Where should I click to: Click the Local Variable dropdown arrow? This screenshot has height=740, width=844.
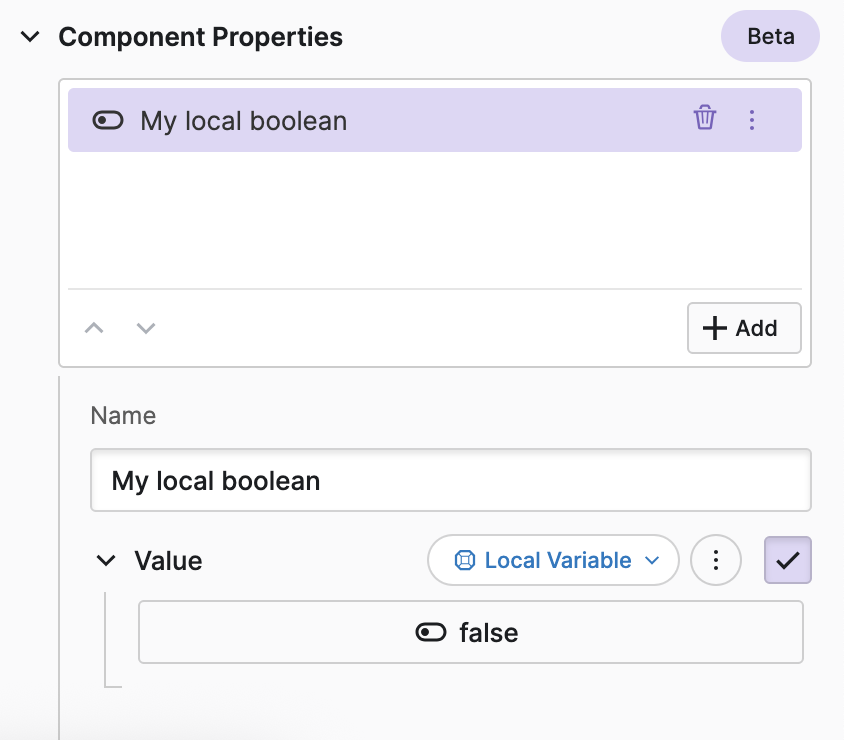652,561
